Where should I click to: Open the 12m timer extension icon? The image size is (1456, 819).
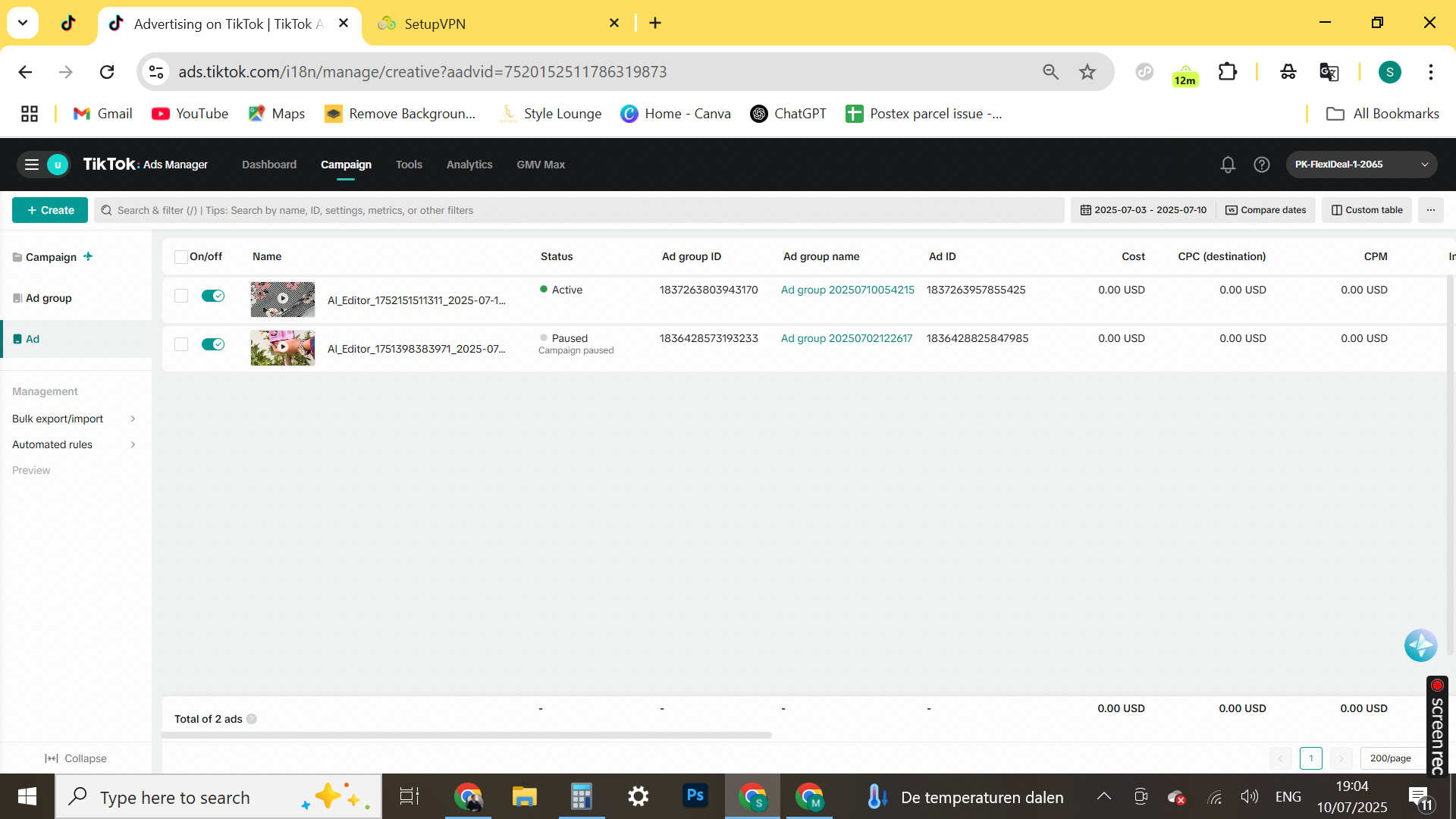(1185, 74)
